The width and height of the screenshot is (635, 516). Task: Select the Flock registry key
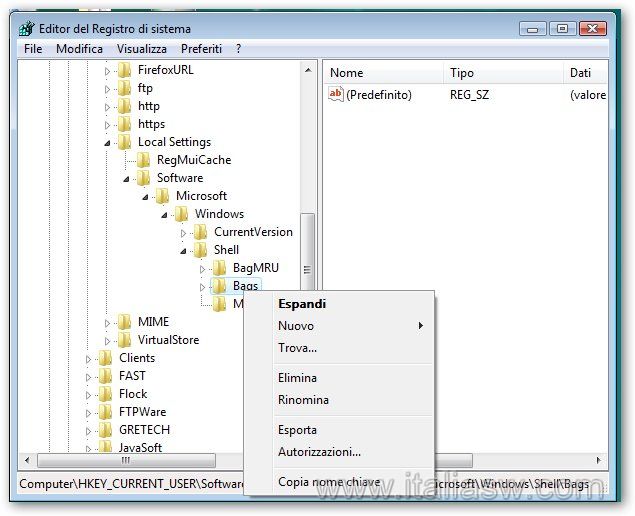[x=133, y=394]
